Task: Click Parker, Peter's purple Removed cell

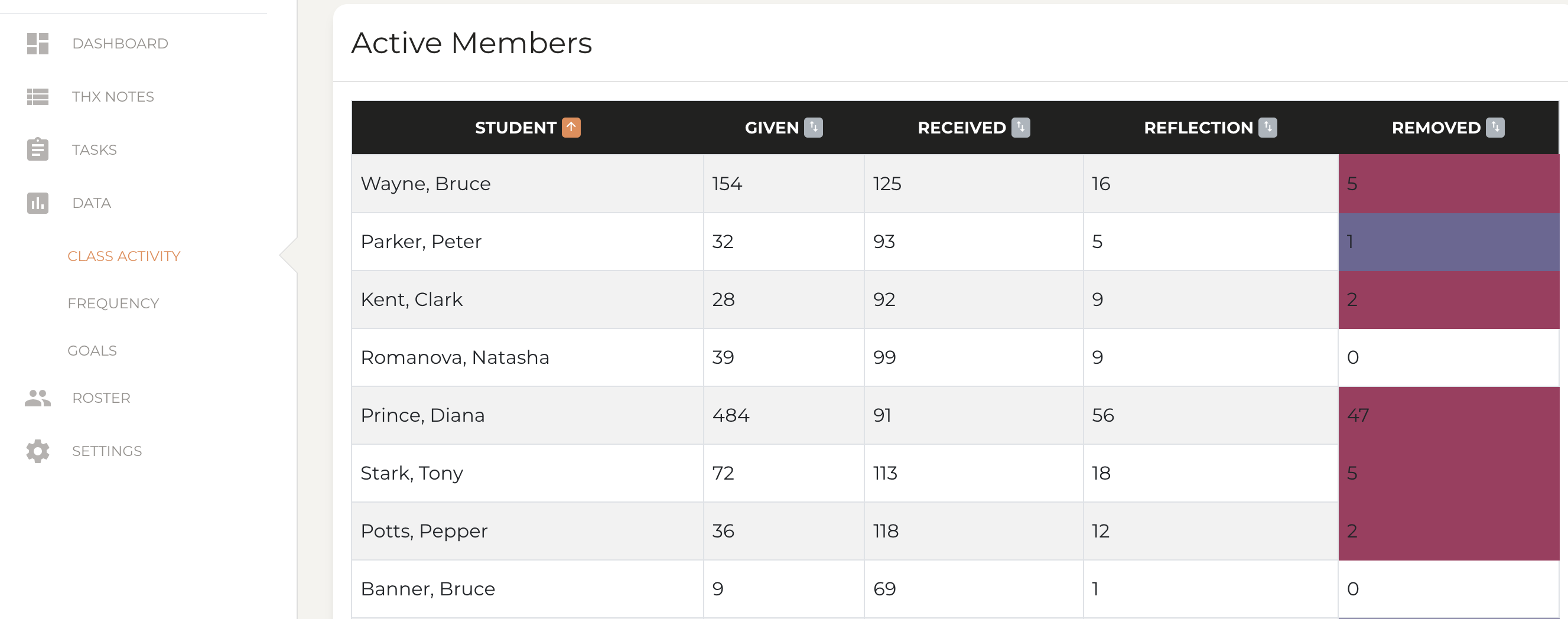Action: pos(1448,242)
